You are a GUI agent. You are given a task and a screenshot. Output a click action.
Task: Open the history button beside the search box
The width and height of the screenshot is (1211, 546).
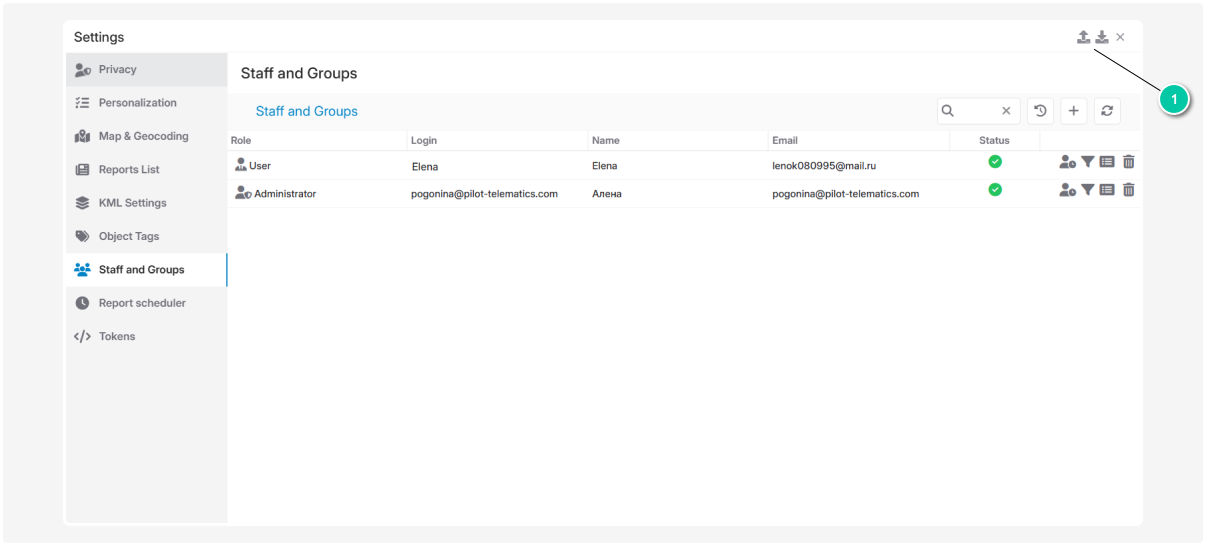1040,111
